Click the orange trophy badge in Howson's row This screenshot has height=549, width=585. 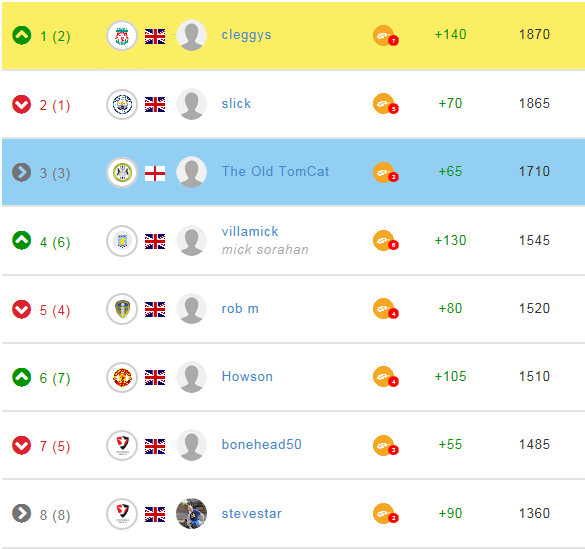385,377
